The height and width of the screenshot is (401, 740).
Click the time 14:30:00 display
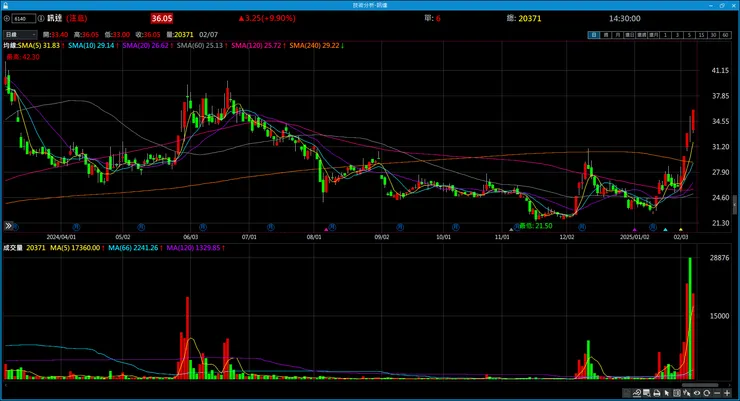click(624, 18)
